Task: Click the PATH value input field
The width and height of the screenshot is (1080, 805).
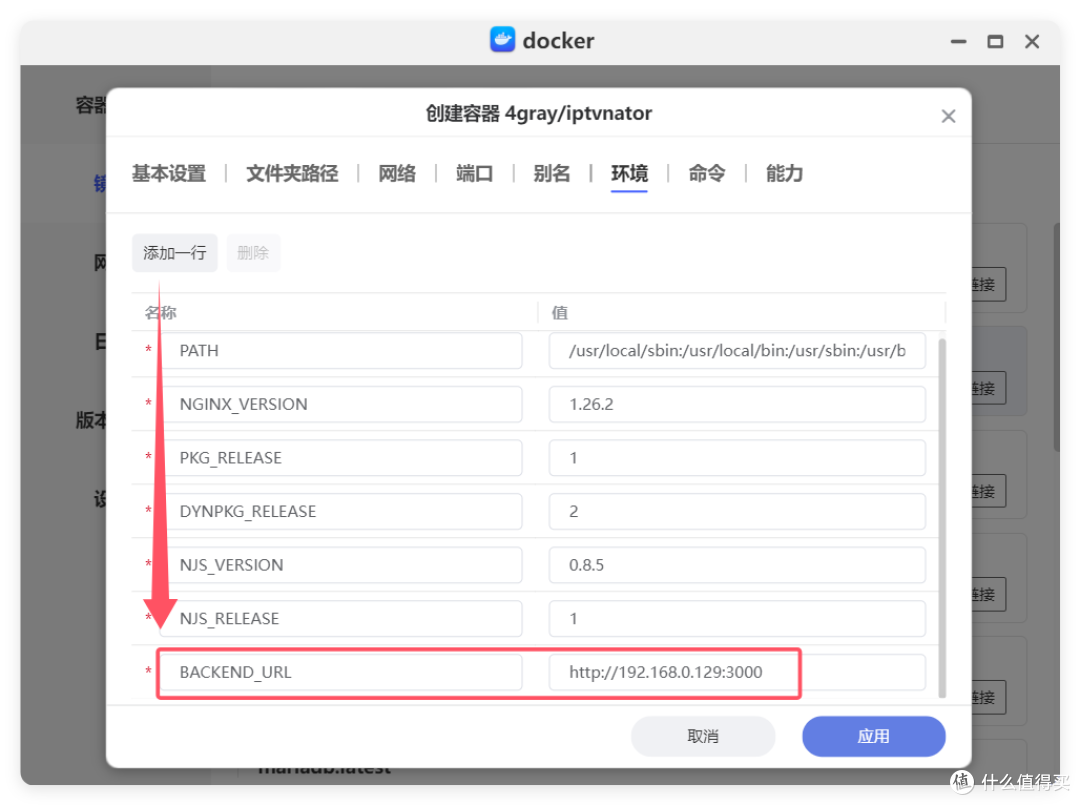Action: 737,350
